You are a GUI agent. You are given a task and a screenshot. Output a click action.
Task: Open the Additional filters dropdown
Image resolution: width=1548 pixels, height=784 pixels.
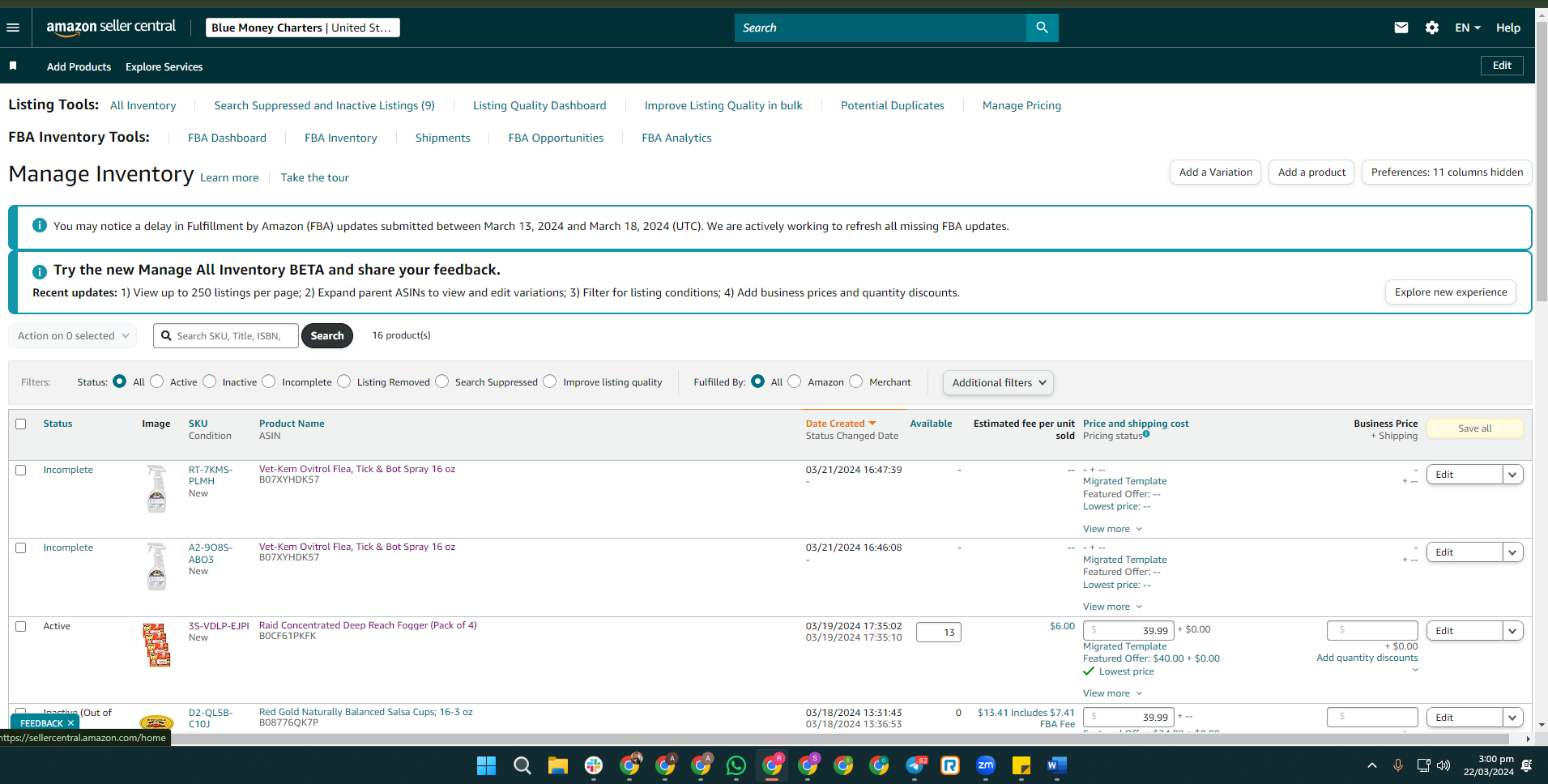point(998,382)
